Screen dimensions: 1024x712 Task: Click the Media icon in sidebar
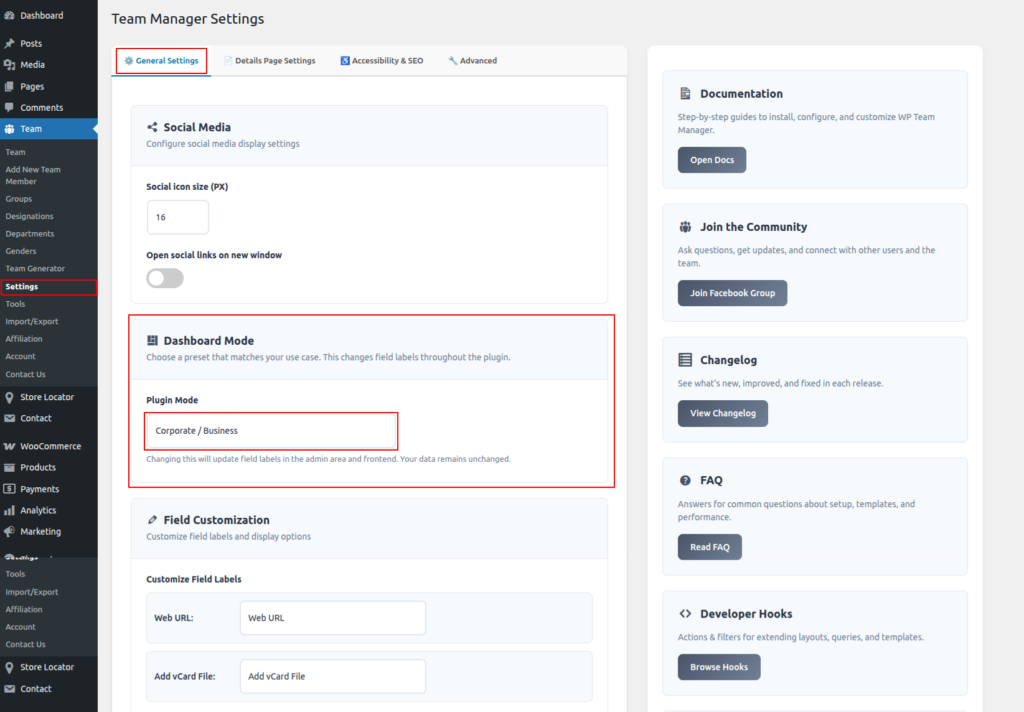pos(10,65)
